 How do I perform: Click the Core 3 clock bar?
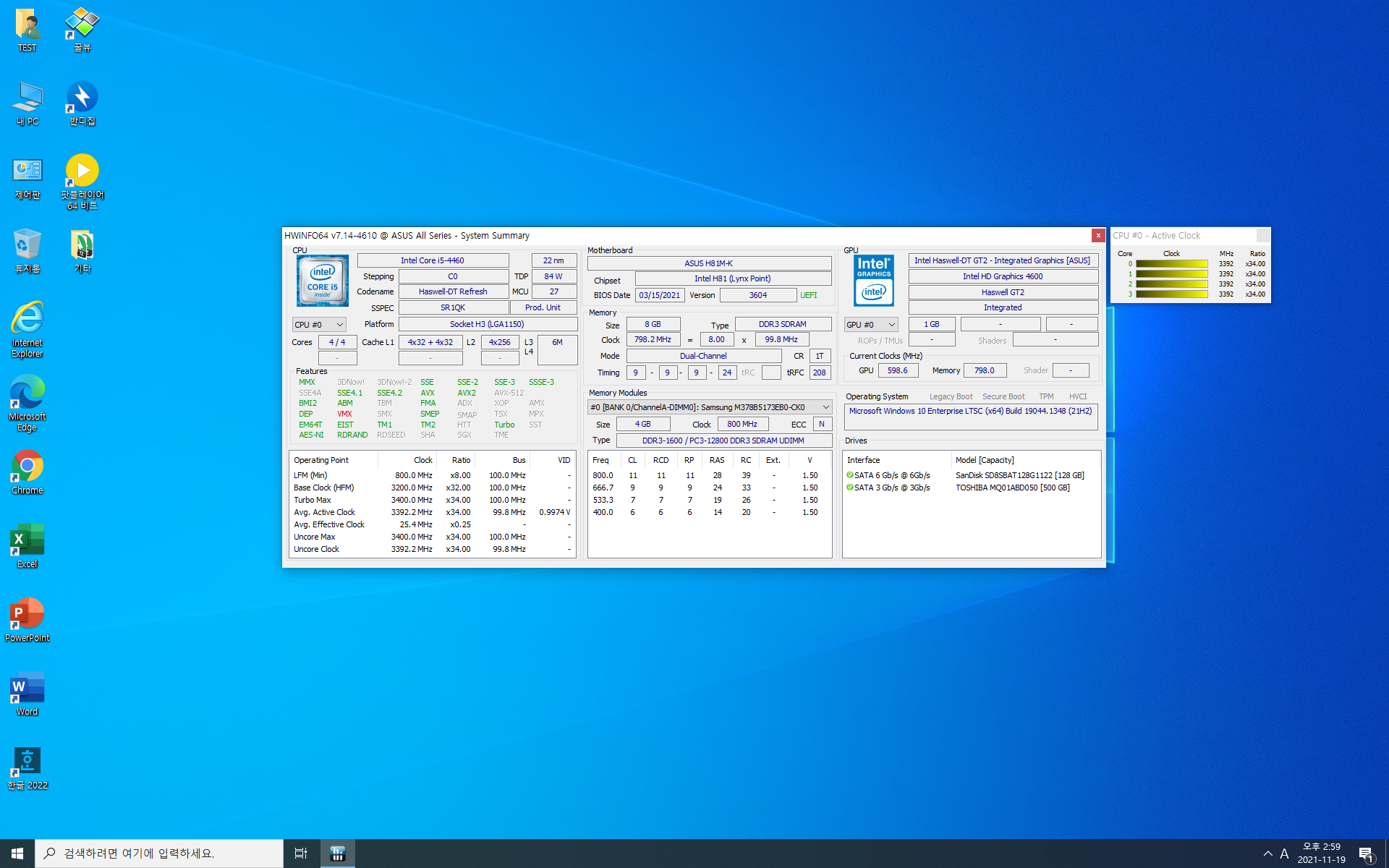(1171, 294)
